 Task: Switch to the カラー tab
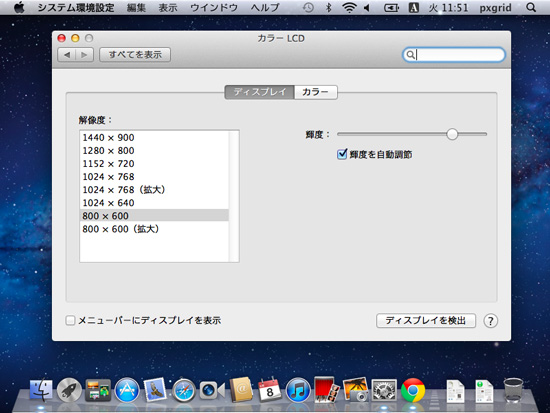click(x=315, y=92)
